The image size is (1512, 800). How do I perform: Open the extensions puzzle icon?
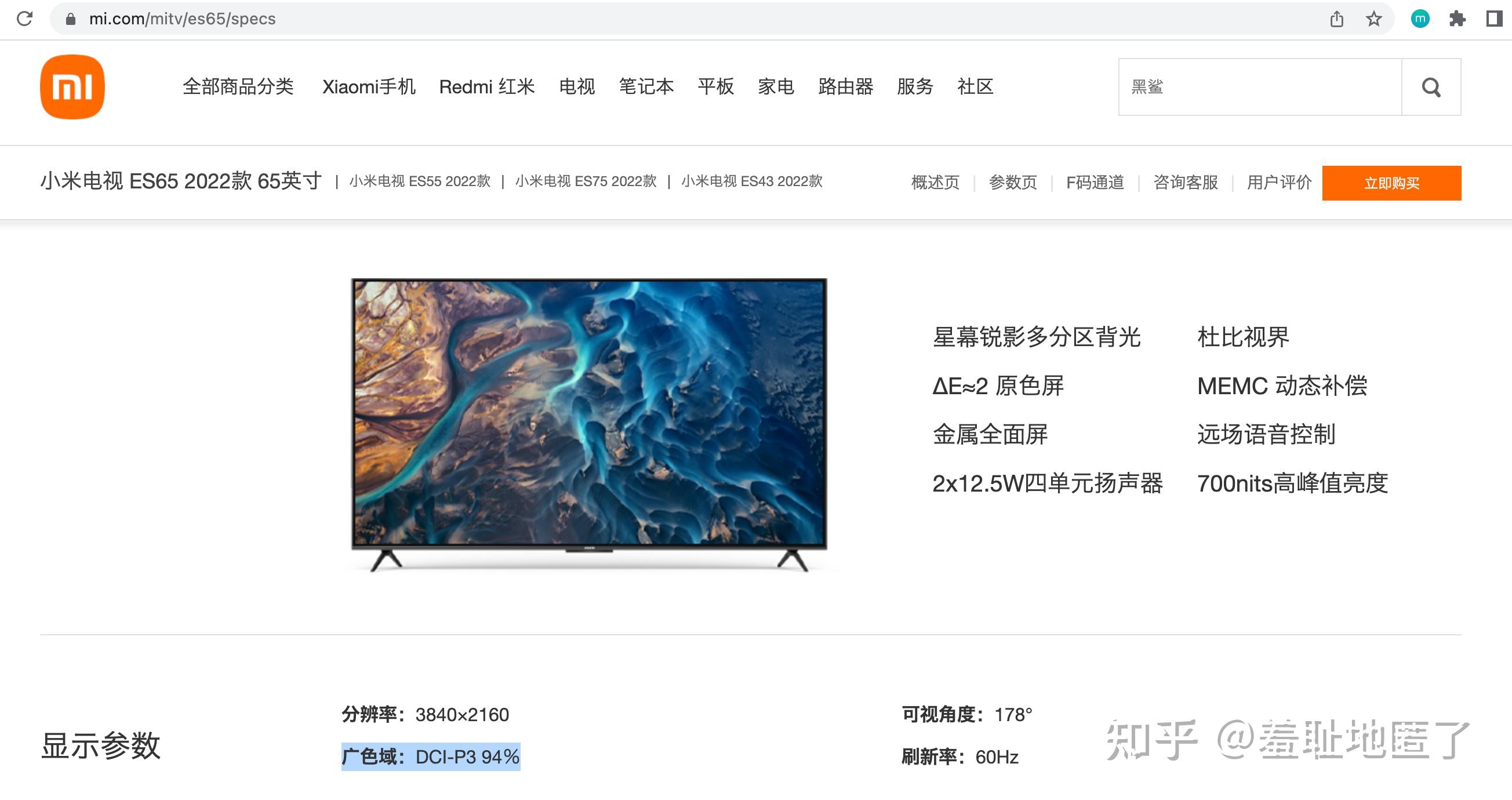(x=1457, y=19)
